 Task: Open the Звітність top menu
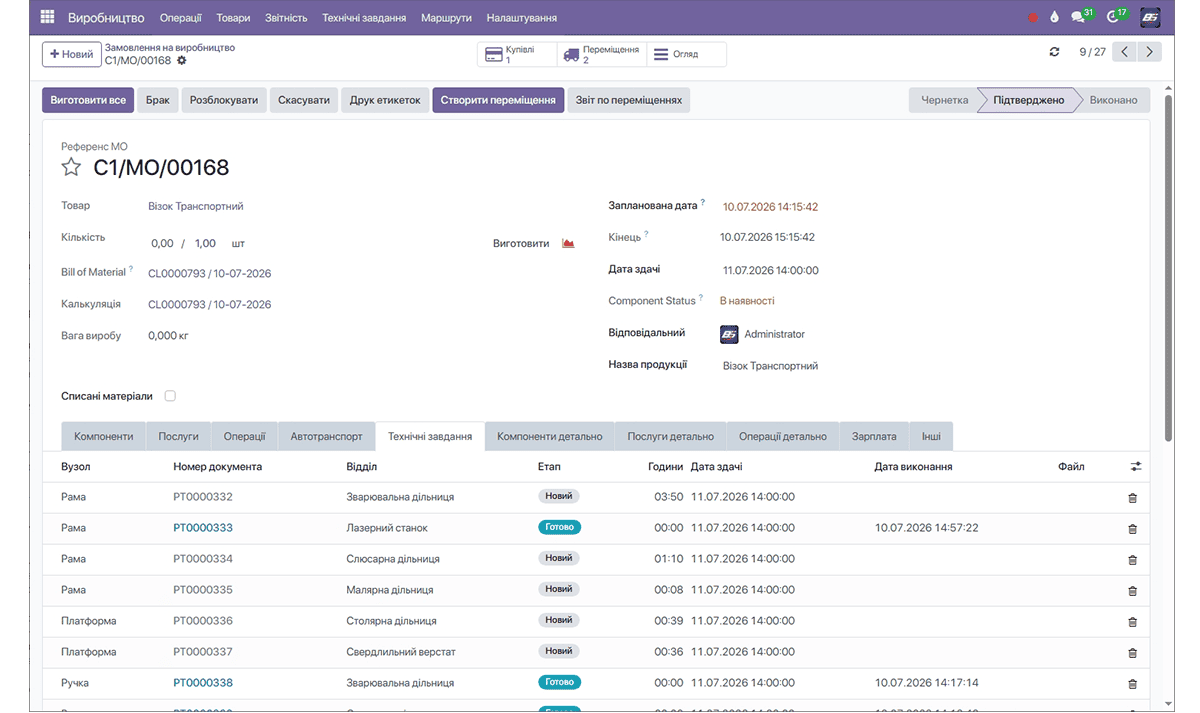click(x=286, y=18)
